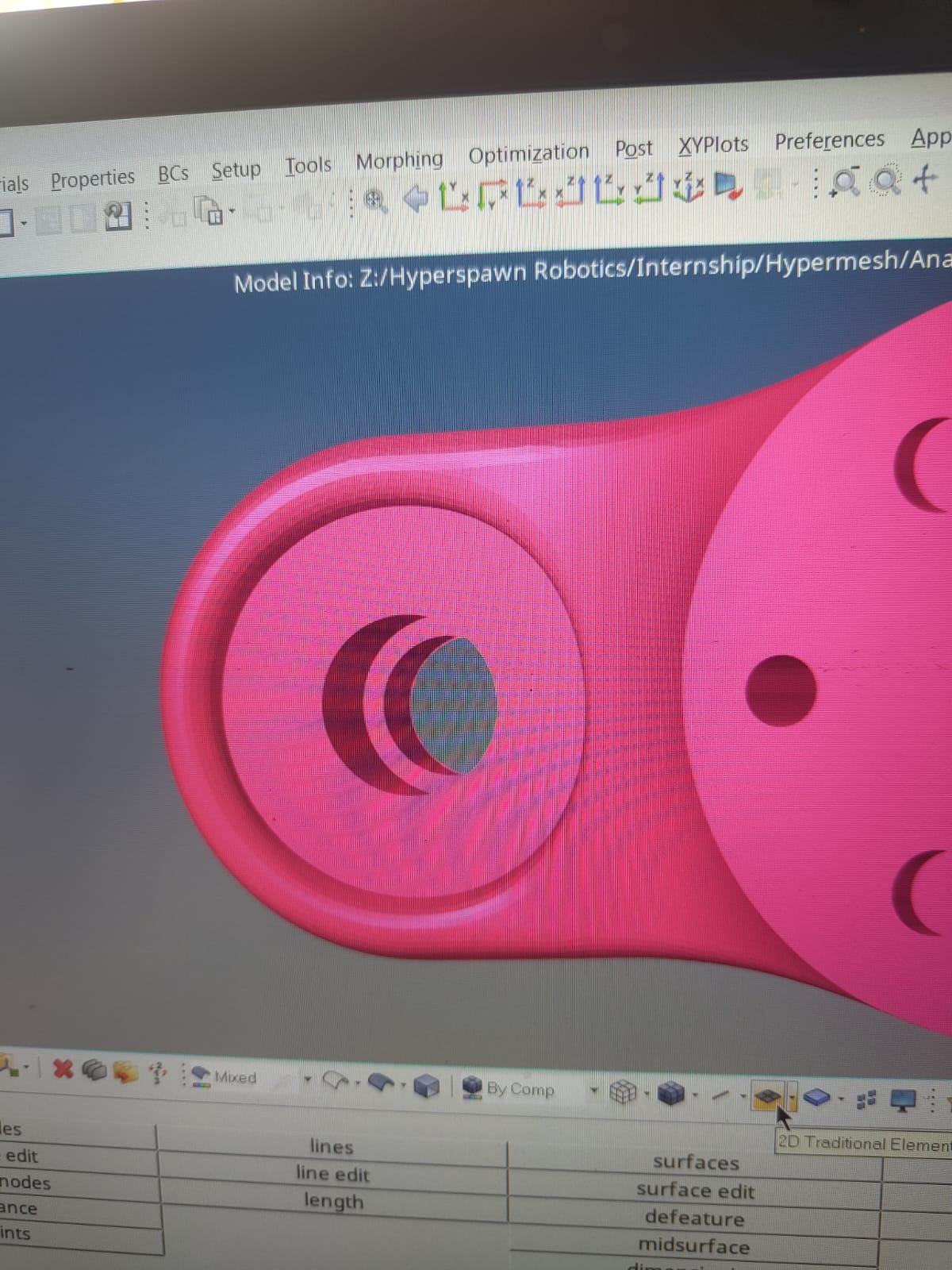Screen dimensions: 952x1270
Task: Click the previous view left arrow icon
Action: click(x=415, y=198)
